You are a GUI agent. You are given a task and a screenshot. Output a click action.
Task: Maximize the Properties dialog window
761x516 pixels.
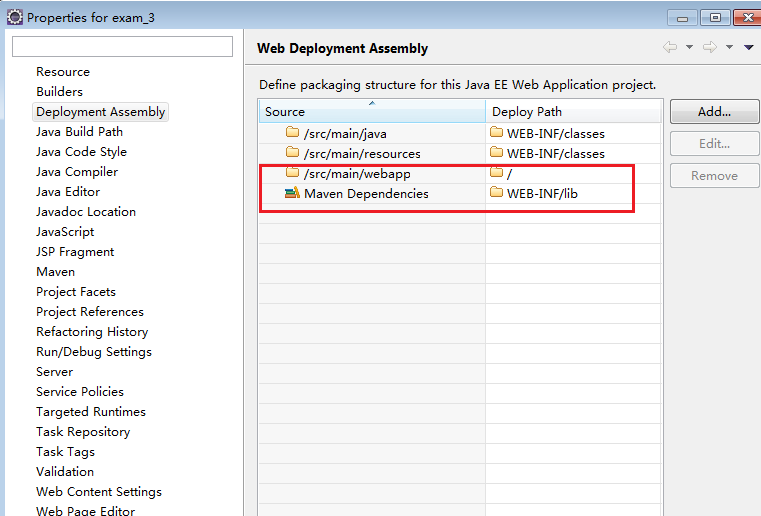tap(715, 17)
